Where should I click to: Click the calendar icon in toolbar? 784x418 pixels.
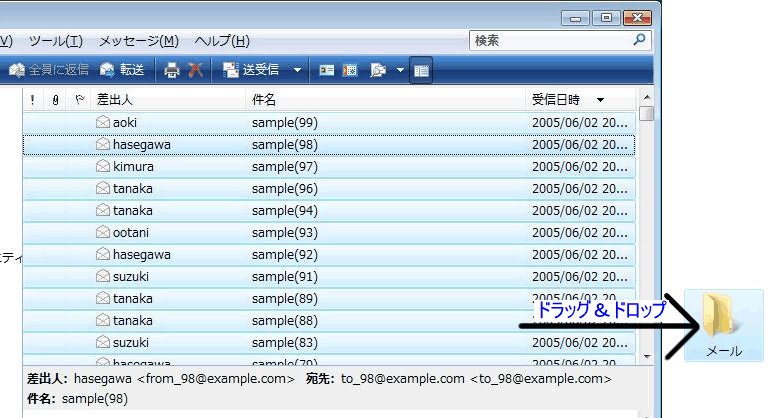[x=350, y=70]
